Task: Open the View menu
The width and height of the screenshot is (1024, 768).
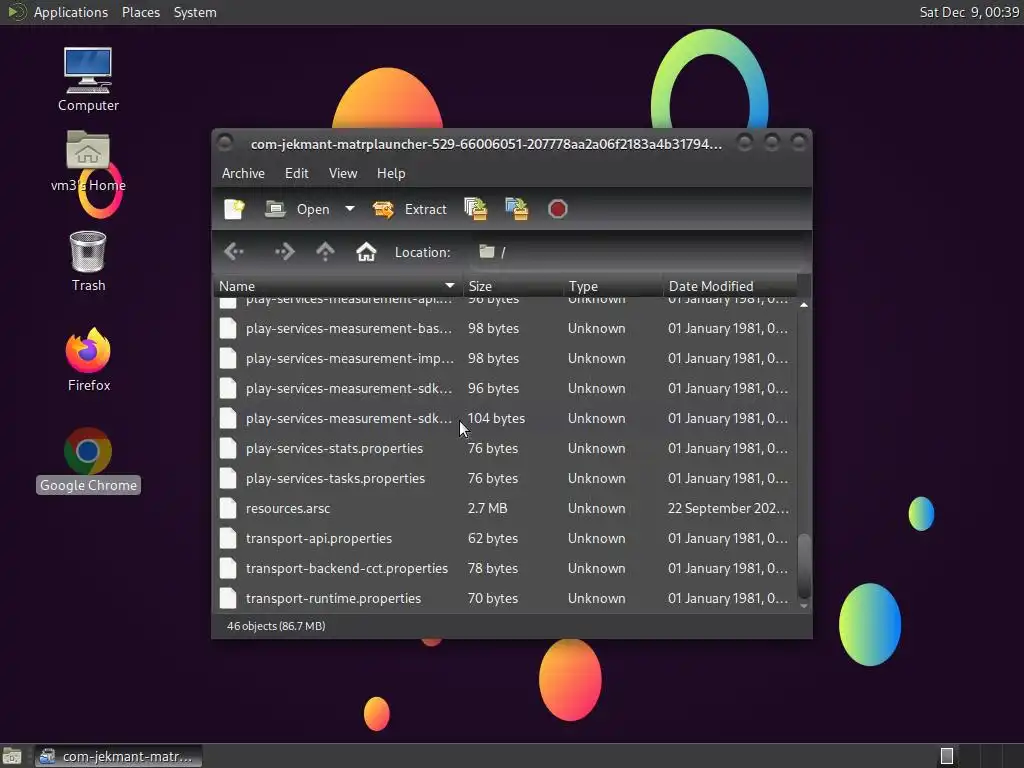Action: tap(343, 173)
